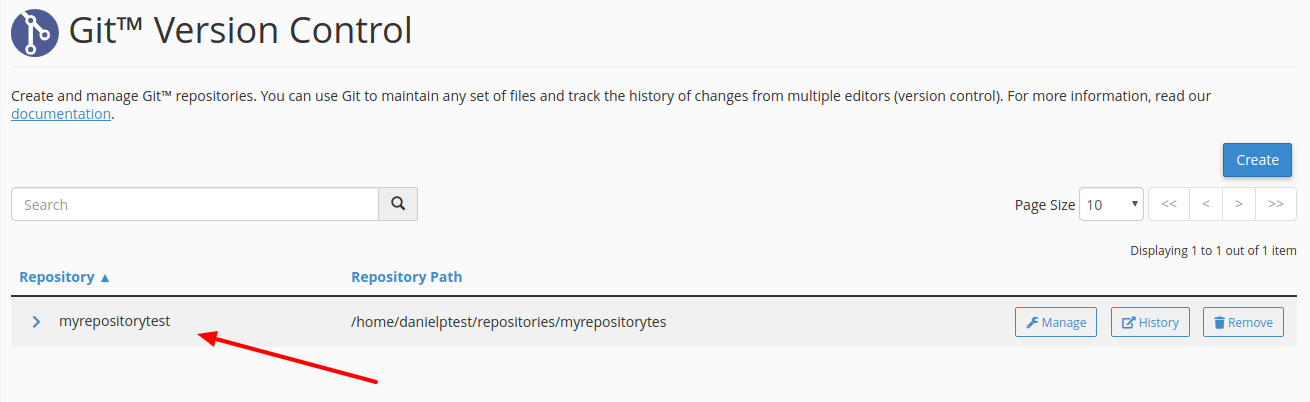The height and width of the screenshot is (402, 1310).
Task: Click the Git™ Version Control heading
Action: click(240, 31)
